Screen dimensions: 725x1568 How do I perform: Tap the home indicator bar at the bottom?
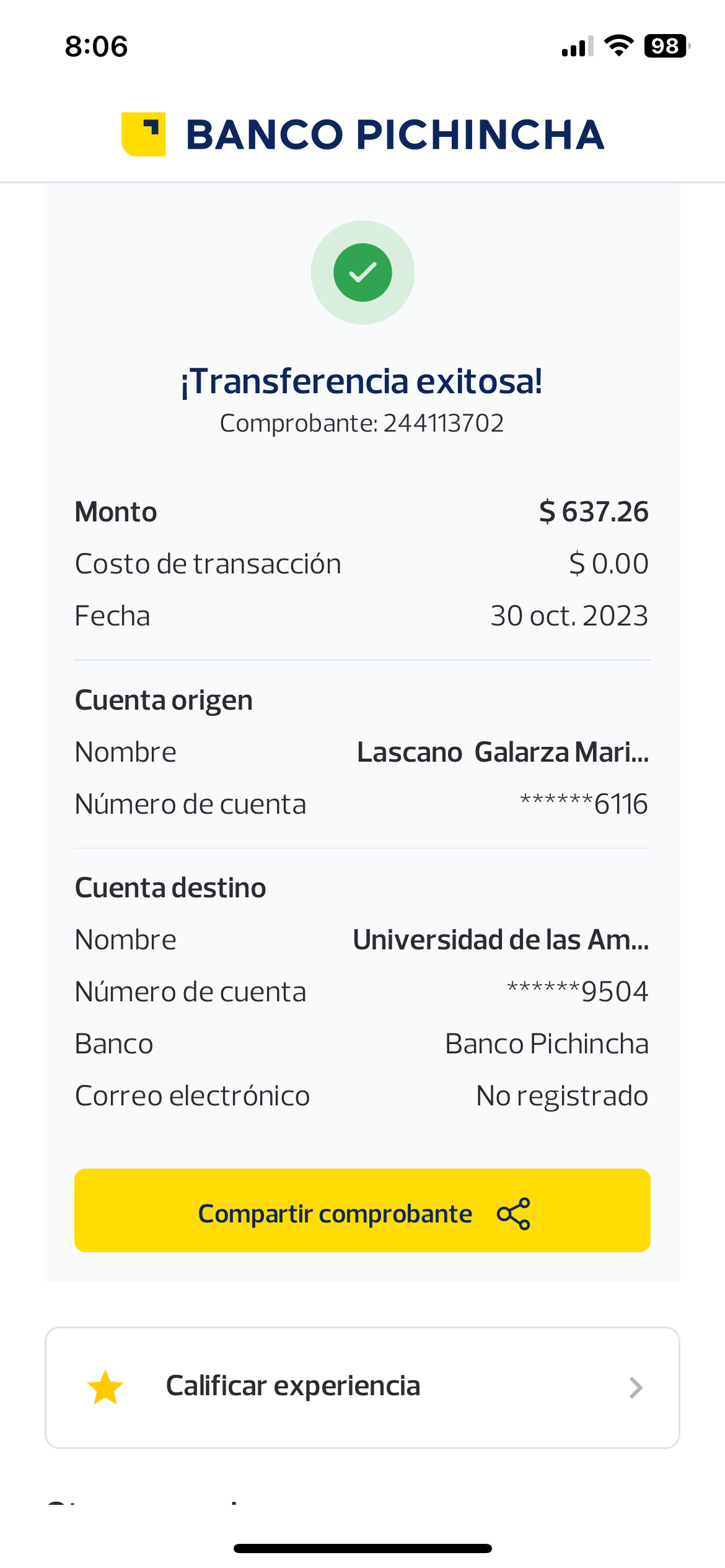tap(362, 1548)
